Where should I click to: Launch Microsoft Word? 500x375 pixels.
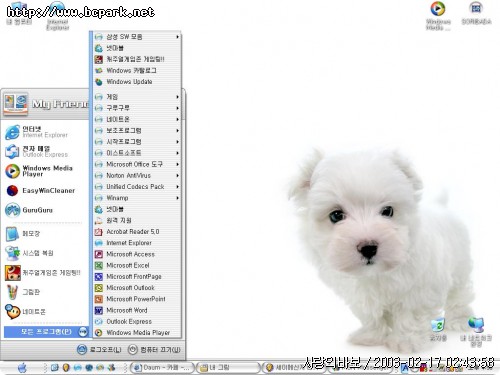click(137, 310)
